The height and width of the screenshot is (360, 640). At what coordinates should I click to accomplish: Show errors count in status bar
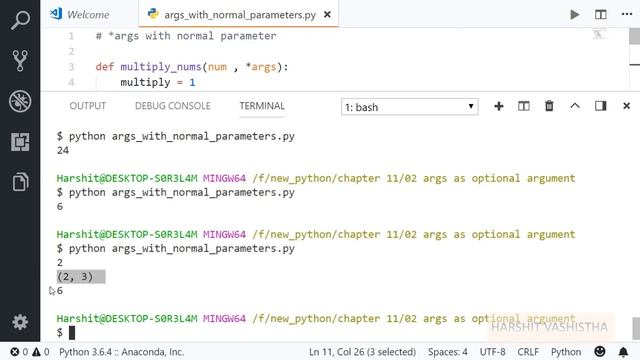pos(19,352)
